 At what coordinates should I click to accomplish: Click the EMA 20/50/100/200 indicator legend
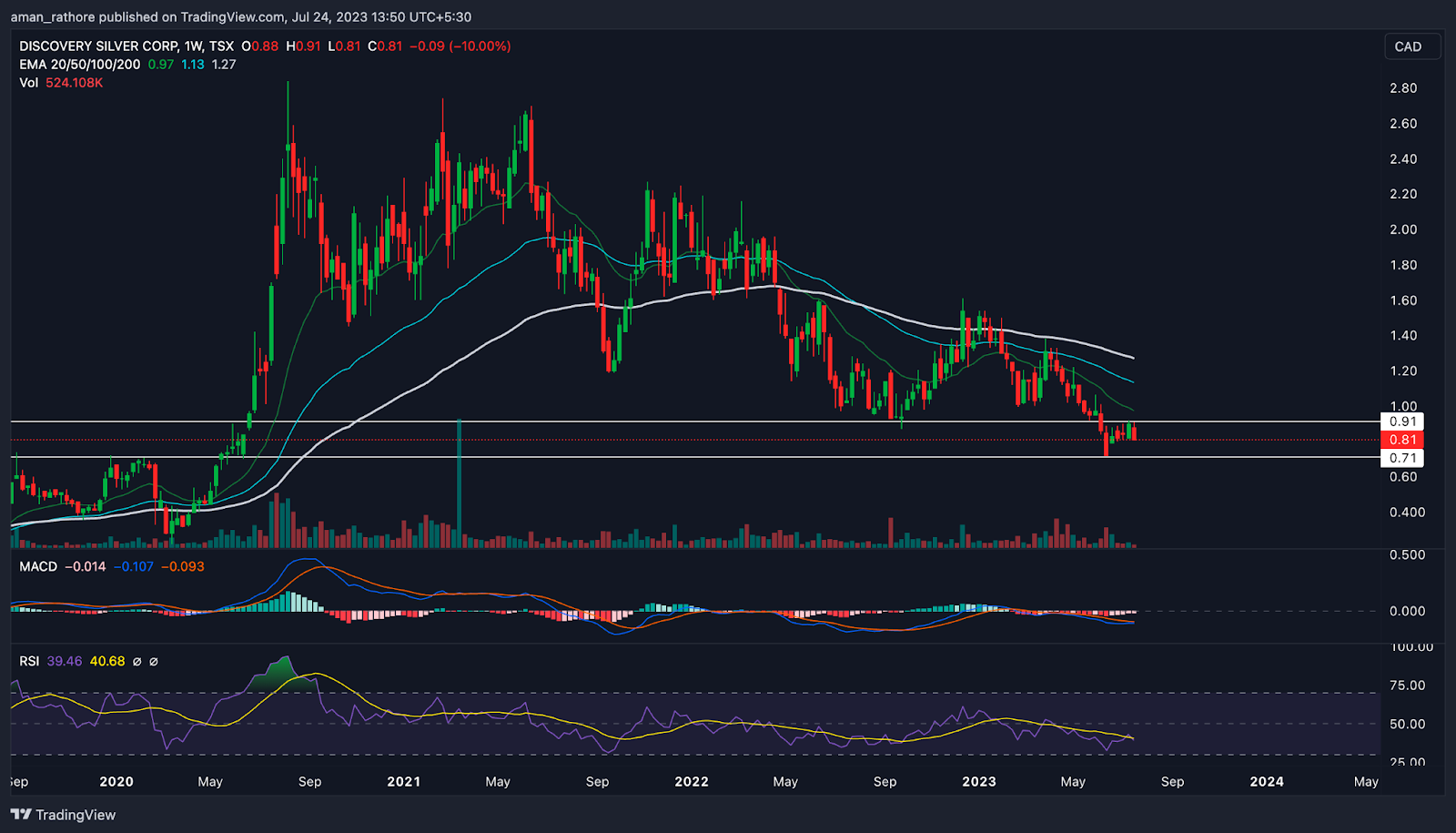click(80, 65)
